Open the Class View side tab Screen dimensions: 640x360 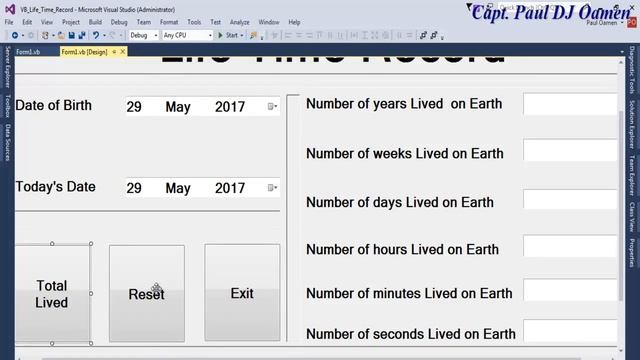coord(632,217)
